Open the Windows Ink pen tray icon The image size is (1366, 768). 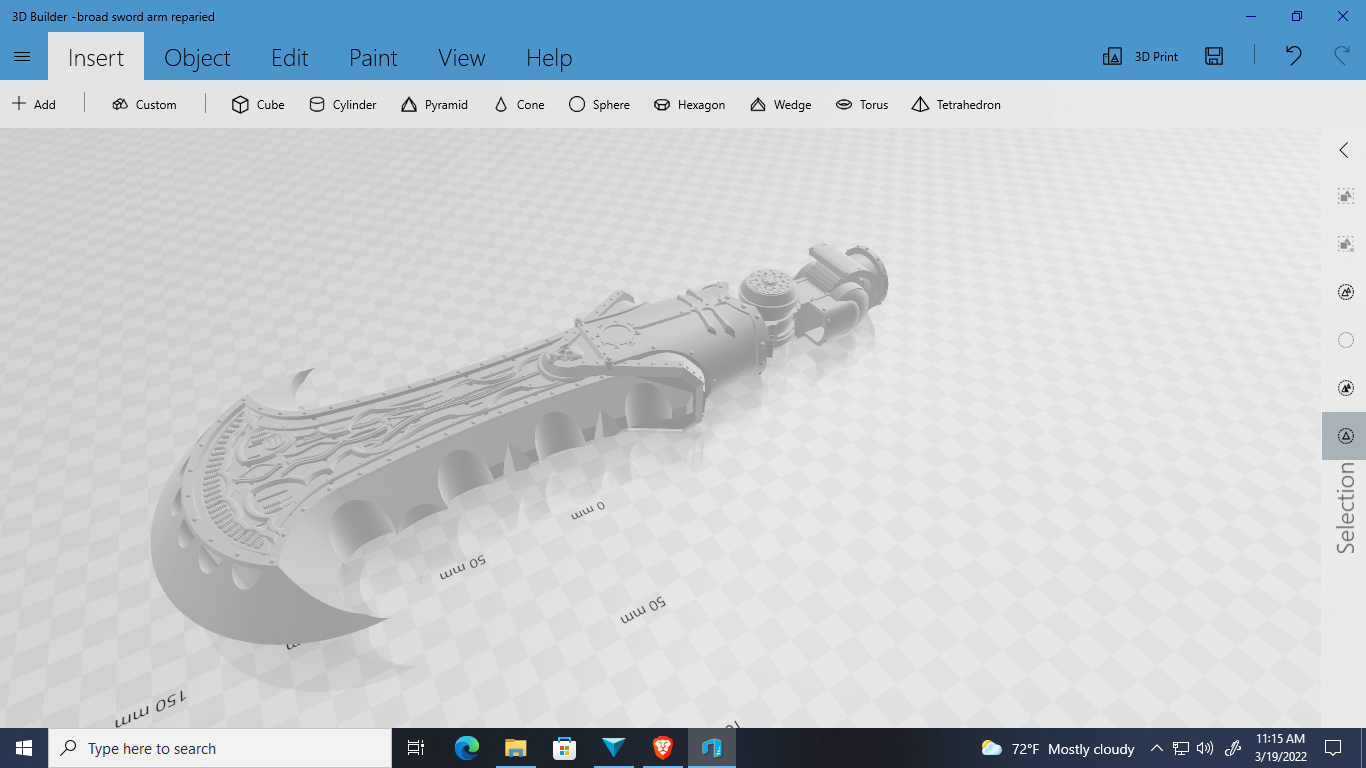(1233, 748)
